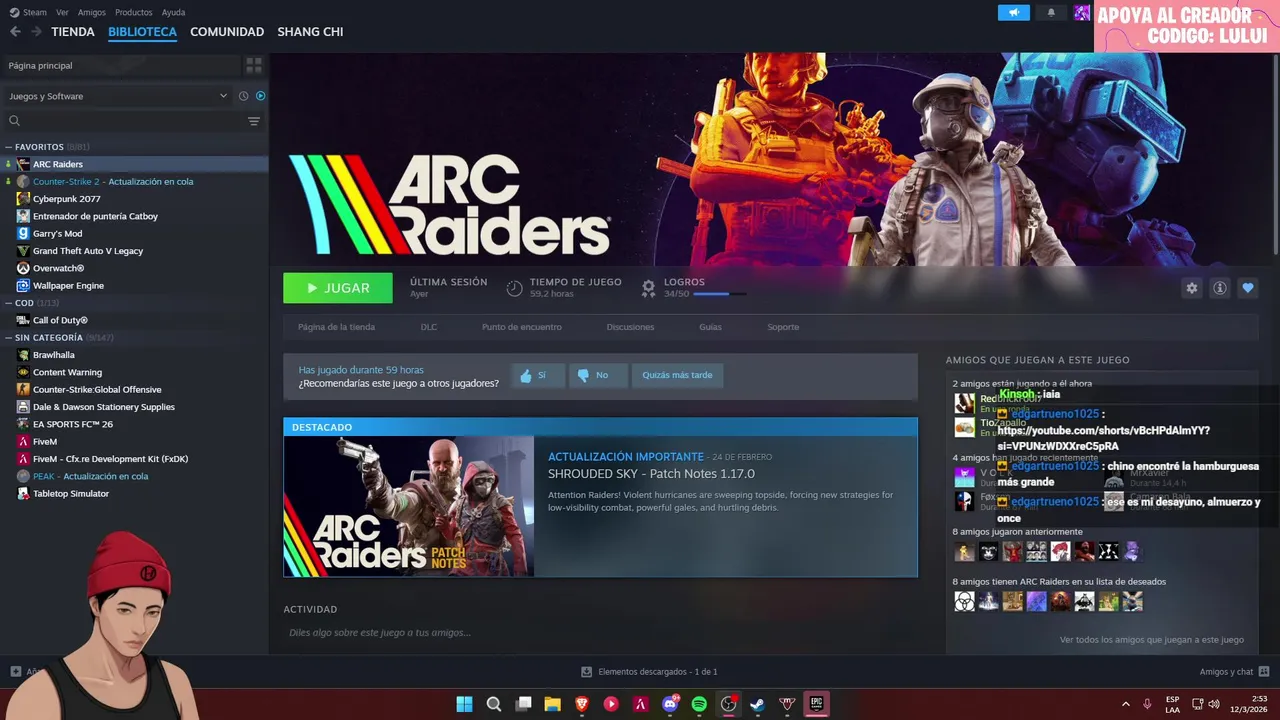The image size is (1280, 720).
Task: Select Wallpaper Engine in library
Action: [68, 286]
